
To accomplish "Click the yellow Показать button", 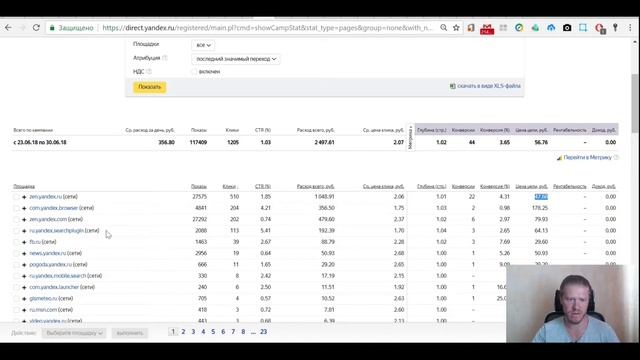I will point(149,87).
